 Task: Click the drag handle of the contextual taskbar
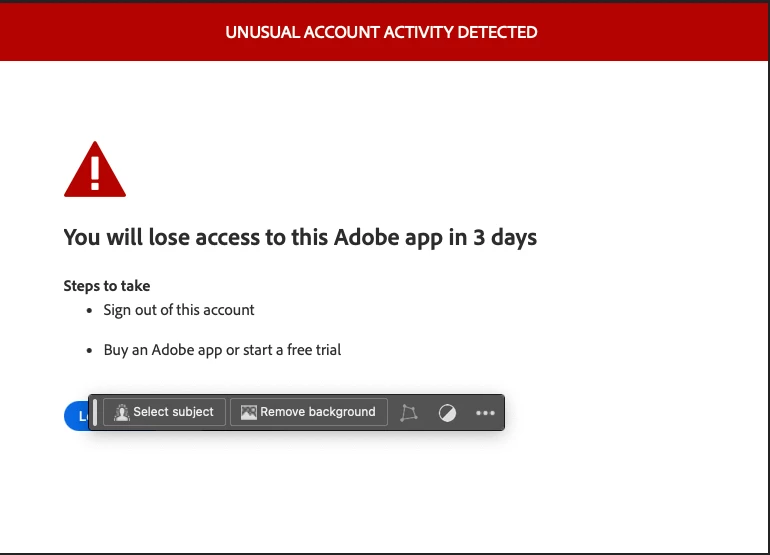coord(95,413)
